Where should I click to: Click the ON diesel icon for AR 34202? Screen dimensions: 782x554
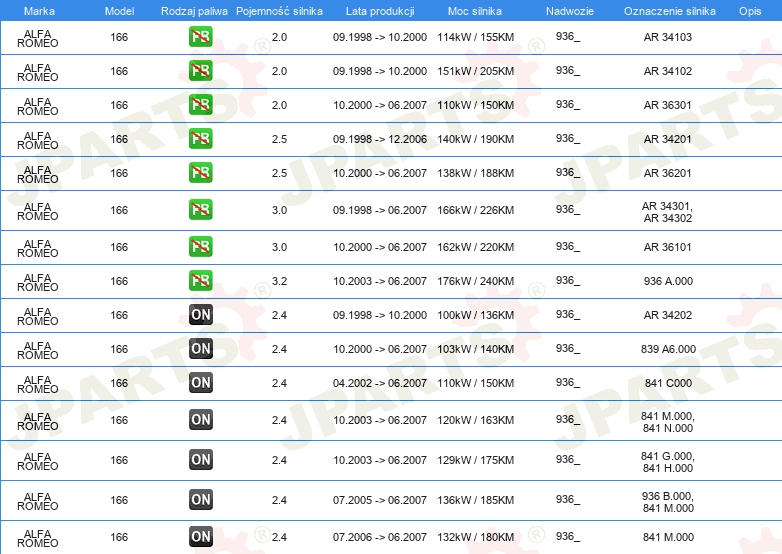[x=200, y=315]
